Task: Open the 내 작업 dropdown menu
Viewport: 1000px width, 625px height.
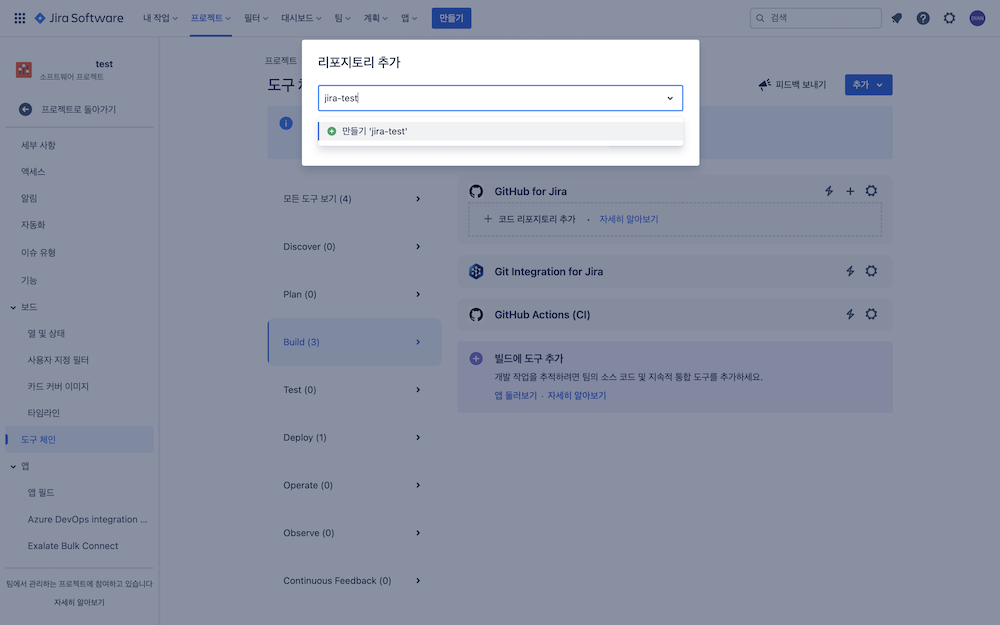Action: (160, 18)
